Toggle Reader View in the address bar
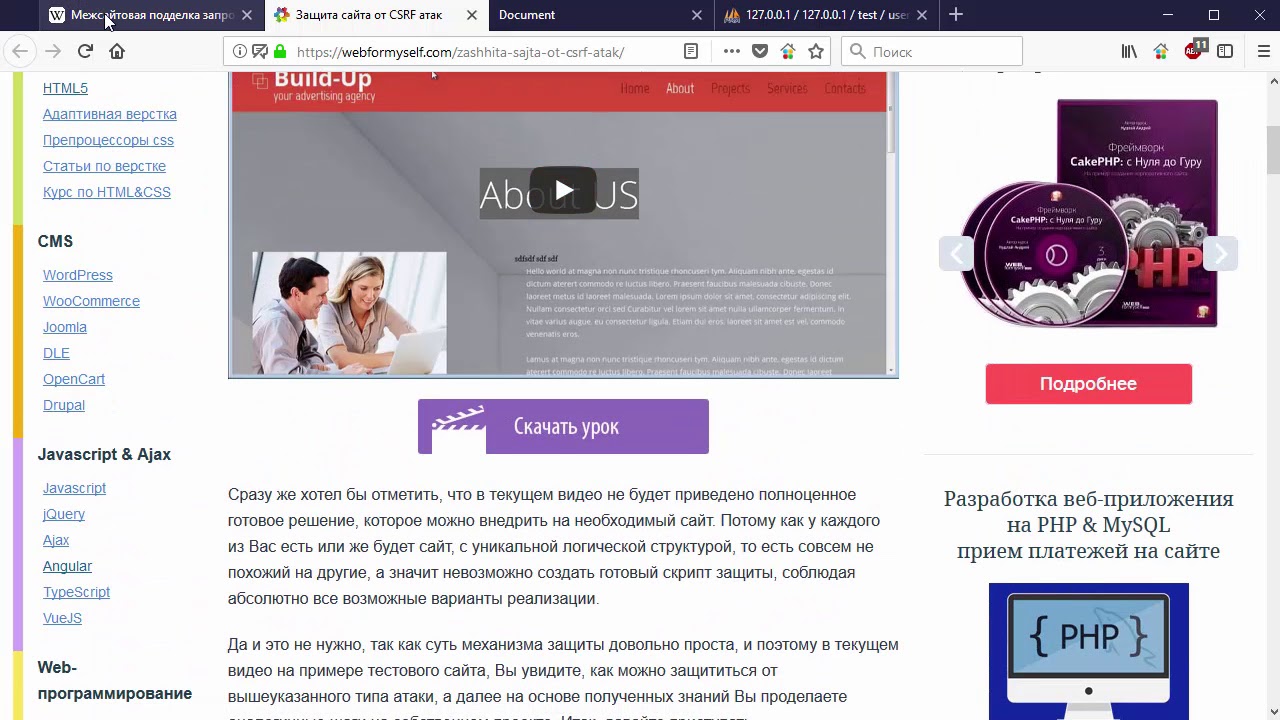 691,52
